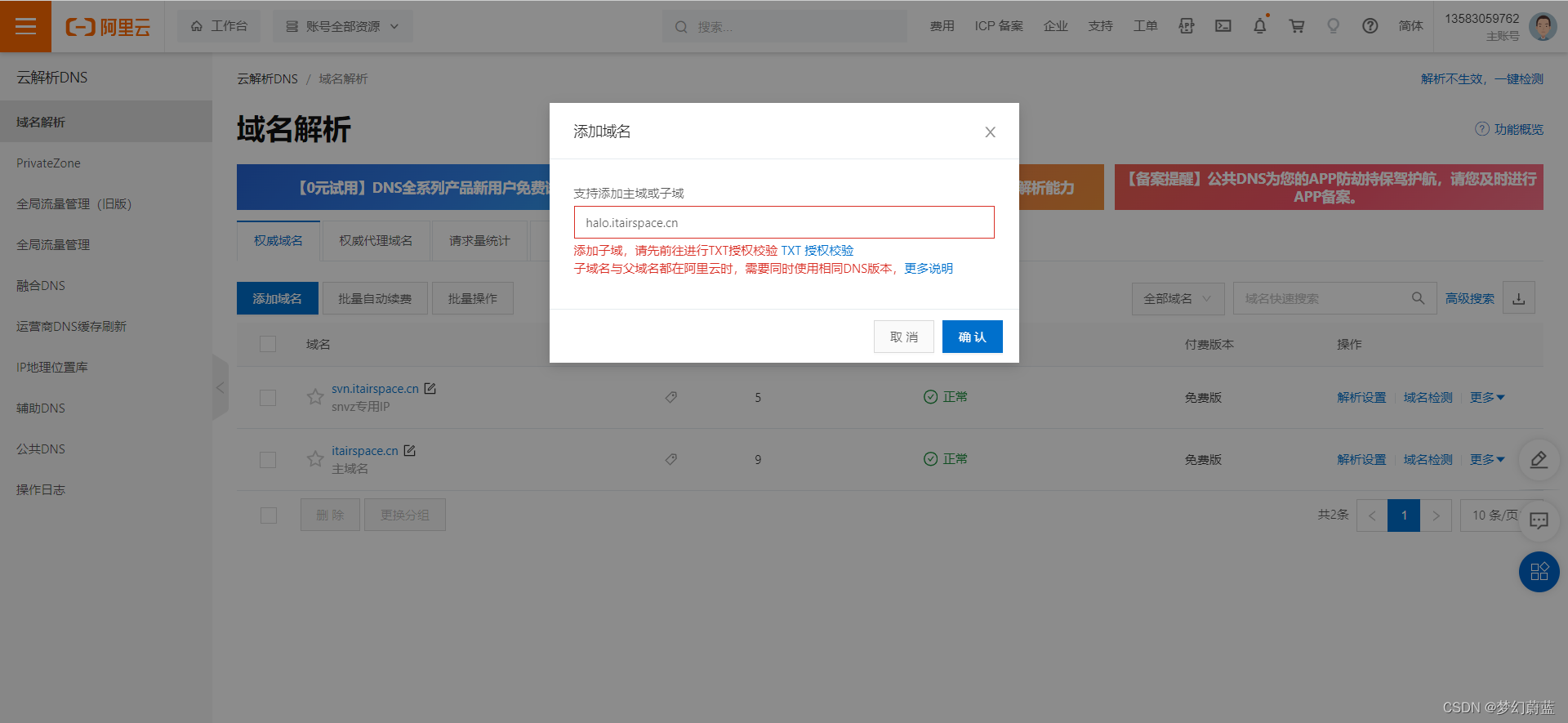The image size is (1568, 723).
Task: Click the Alibaba Cloud logo
Action: [108, 27]
